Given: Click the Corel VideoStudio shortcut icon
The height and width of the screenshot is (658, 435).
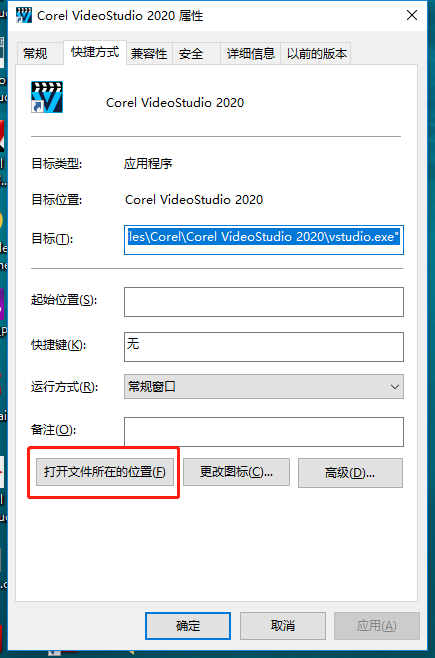Looking at the screenshot, I should [47, 97].
